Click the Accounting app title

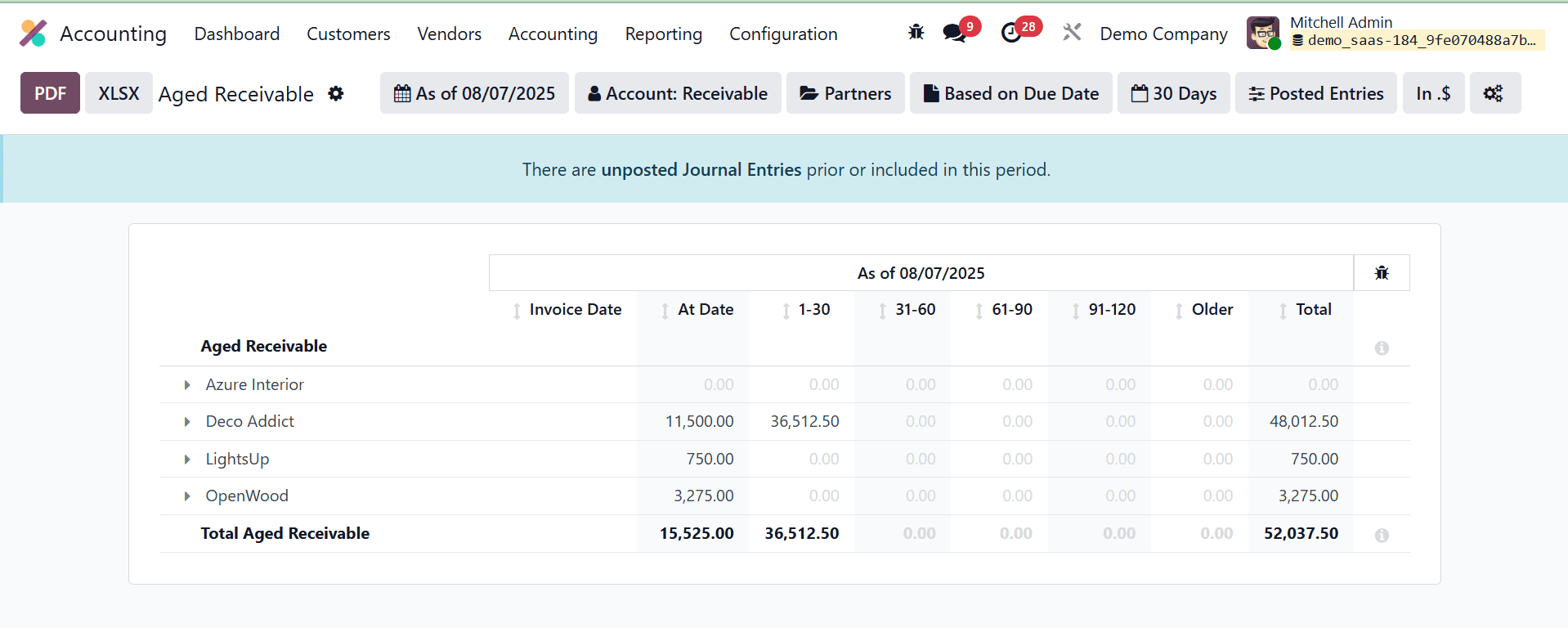click(113, 34)
